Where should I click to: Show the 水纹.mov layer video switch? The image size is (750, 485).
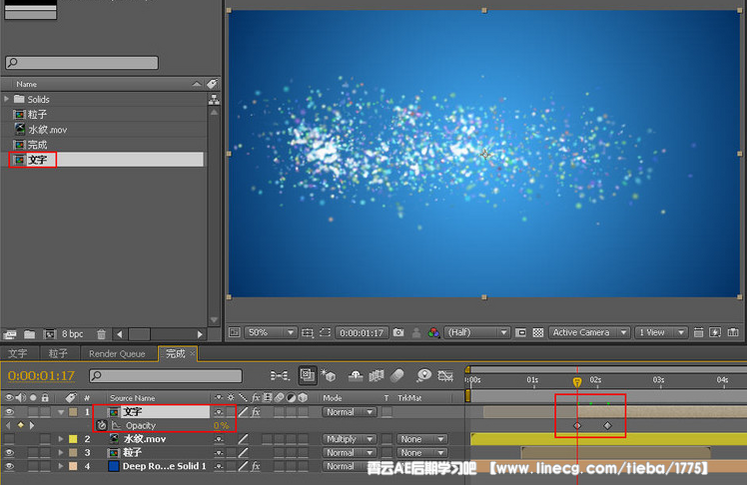click(9, 439)
